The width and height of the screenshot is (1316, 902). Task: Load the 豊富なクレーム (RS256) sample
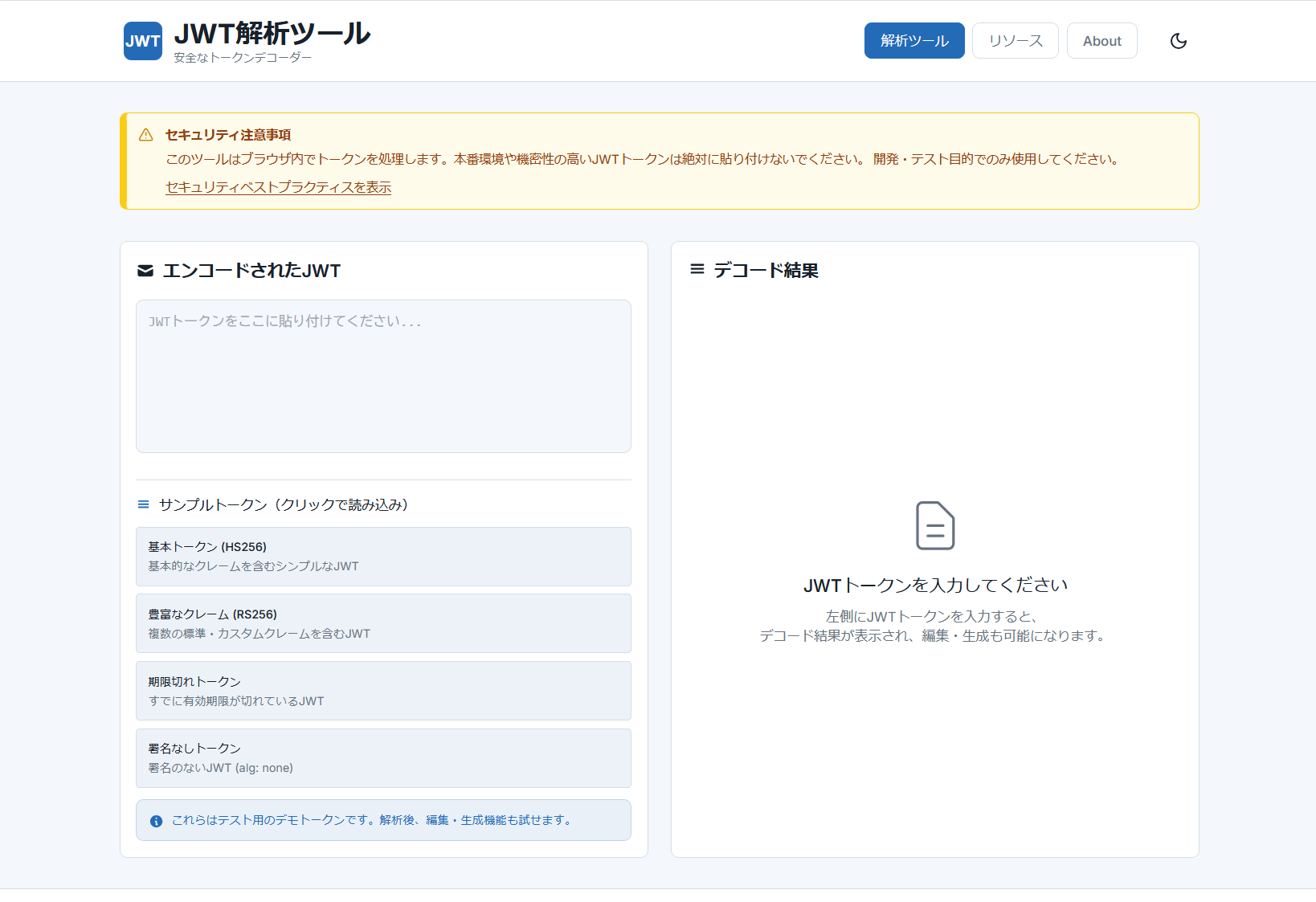coord(383,623)
